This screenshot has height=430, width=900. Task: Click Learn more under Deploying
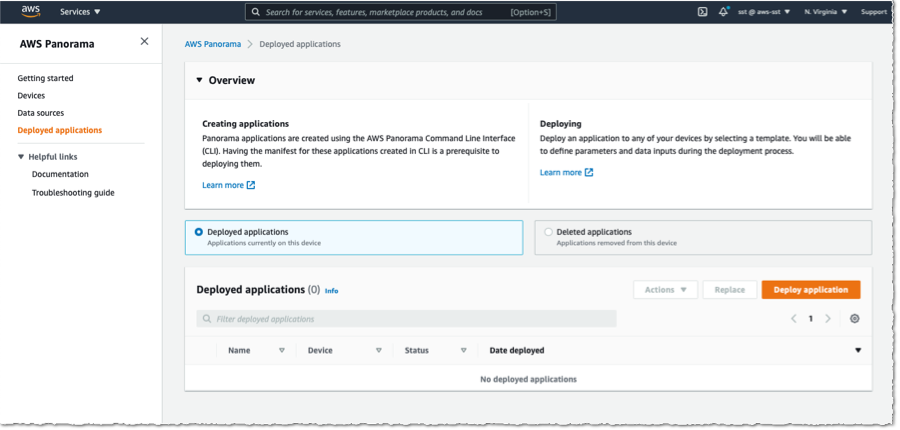click(561, 172)
